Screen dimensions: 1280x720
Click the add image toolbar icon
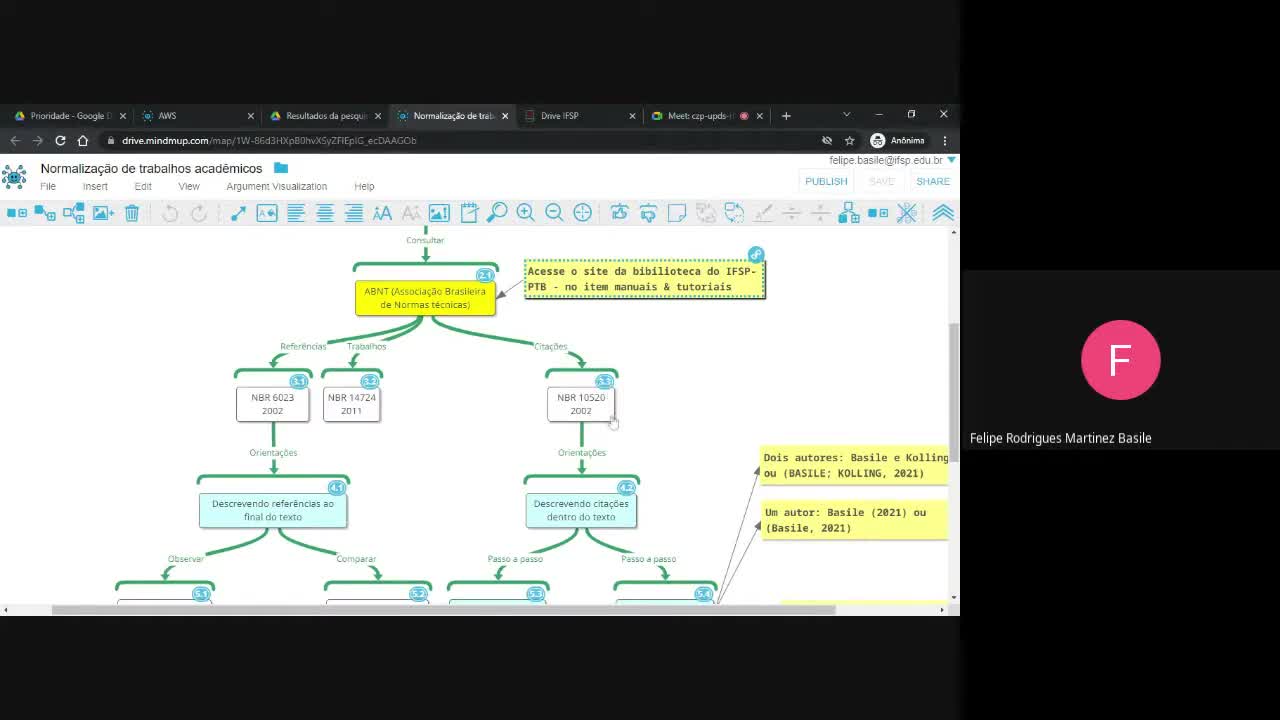pyautogui.click(x=103, y=213)
